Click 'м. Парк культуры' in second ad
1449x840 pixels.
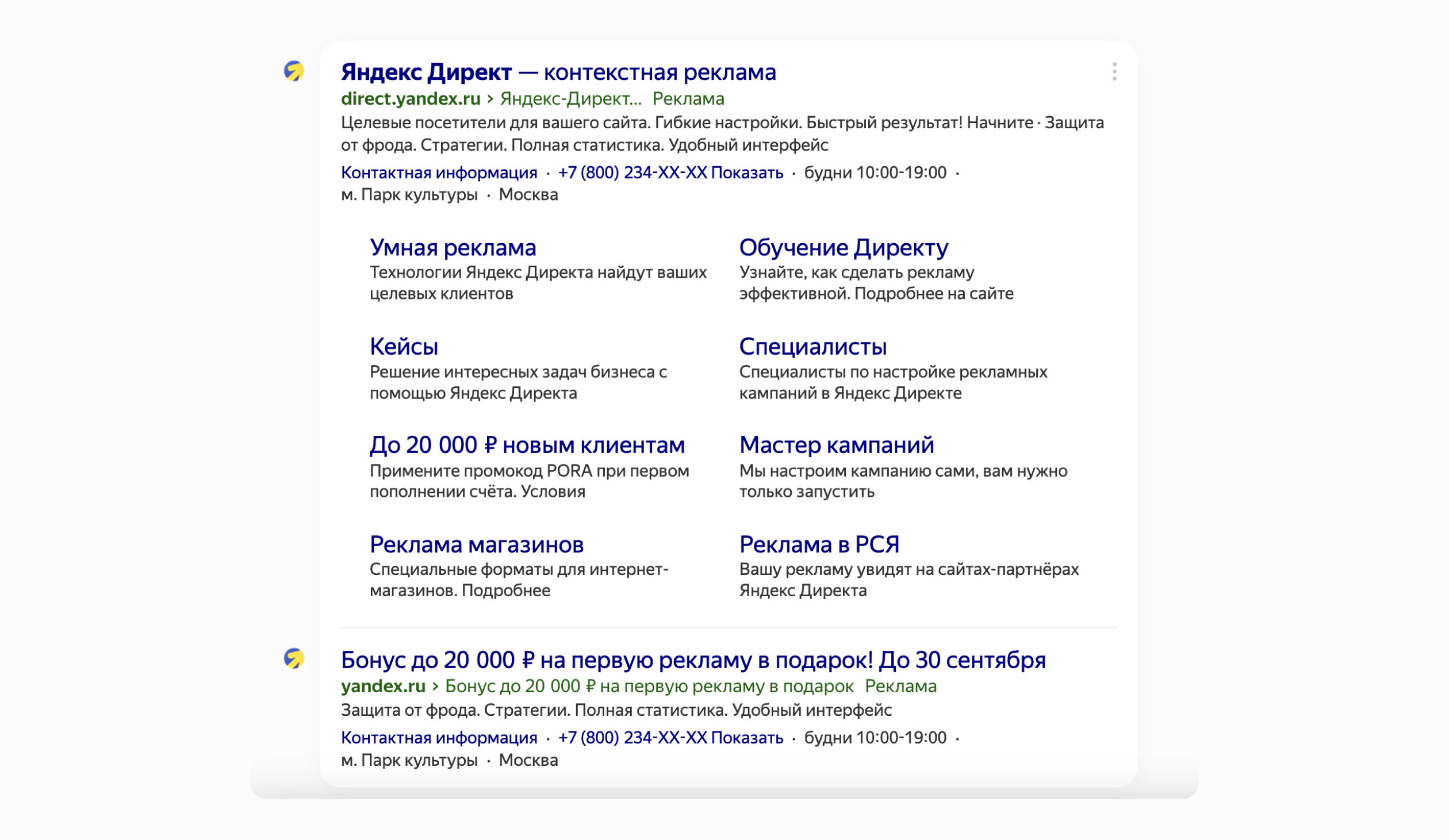point(409,760)
